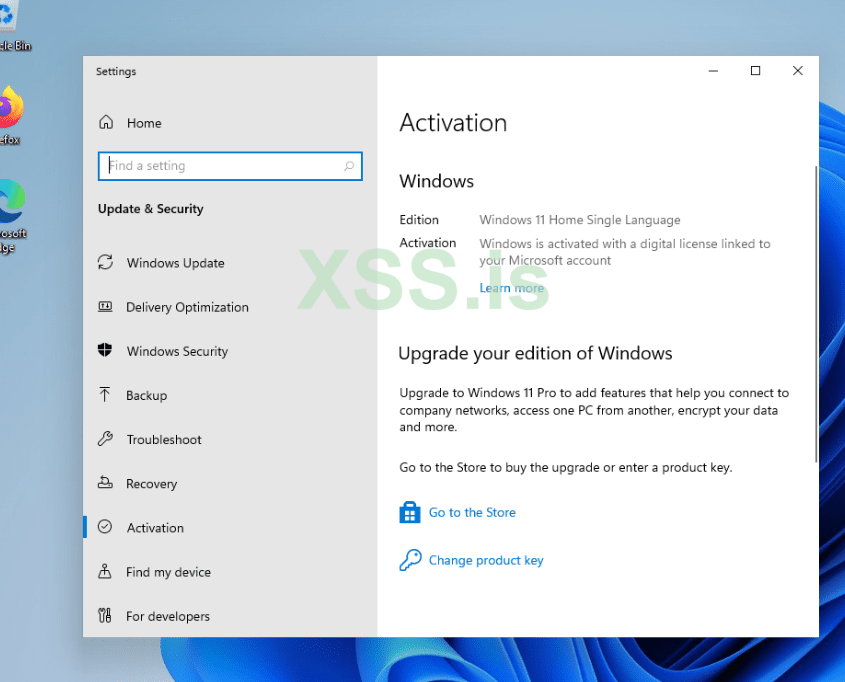The image size is (845, 682).
Task: Click Change product key link
Action: click(x=486, y=560)
